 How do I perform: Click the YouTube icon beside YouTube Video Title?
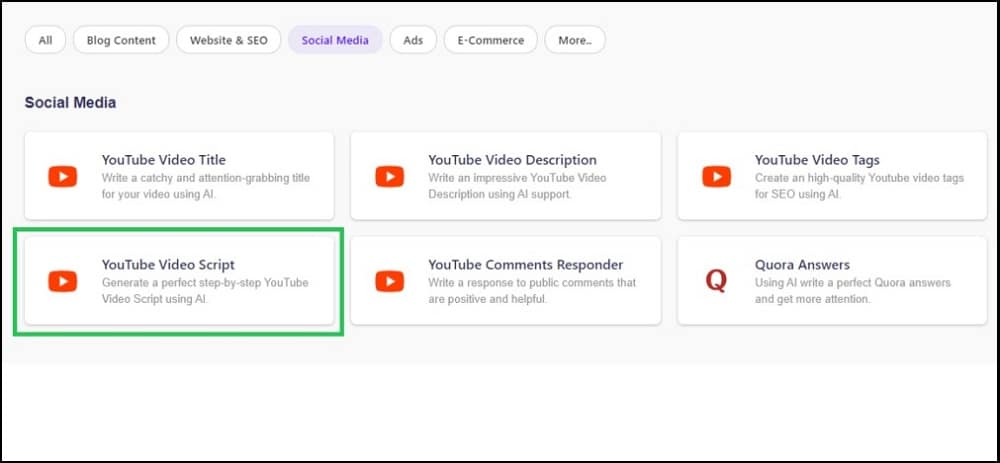pyautogui.click(x=62, y=177)
